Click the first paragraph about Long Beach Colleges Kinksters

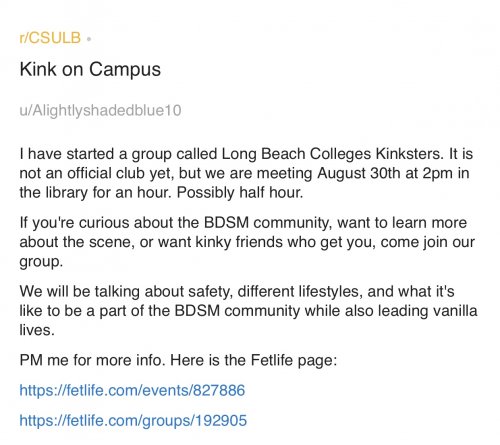246,173
